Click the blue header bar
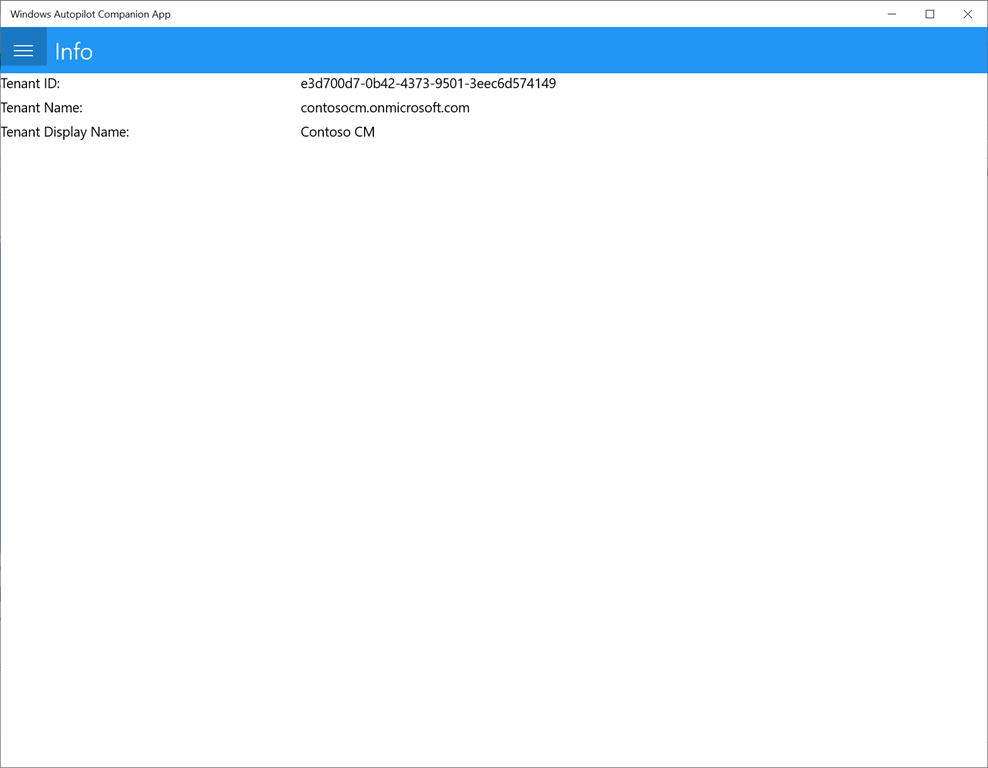 click(x=500, y=49)
